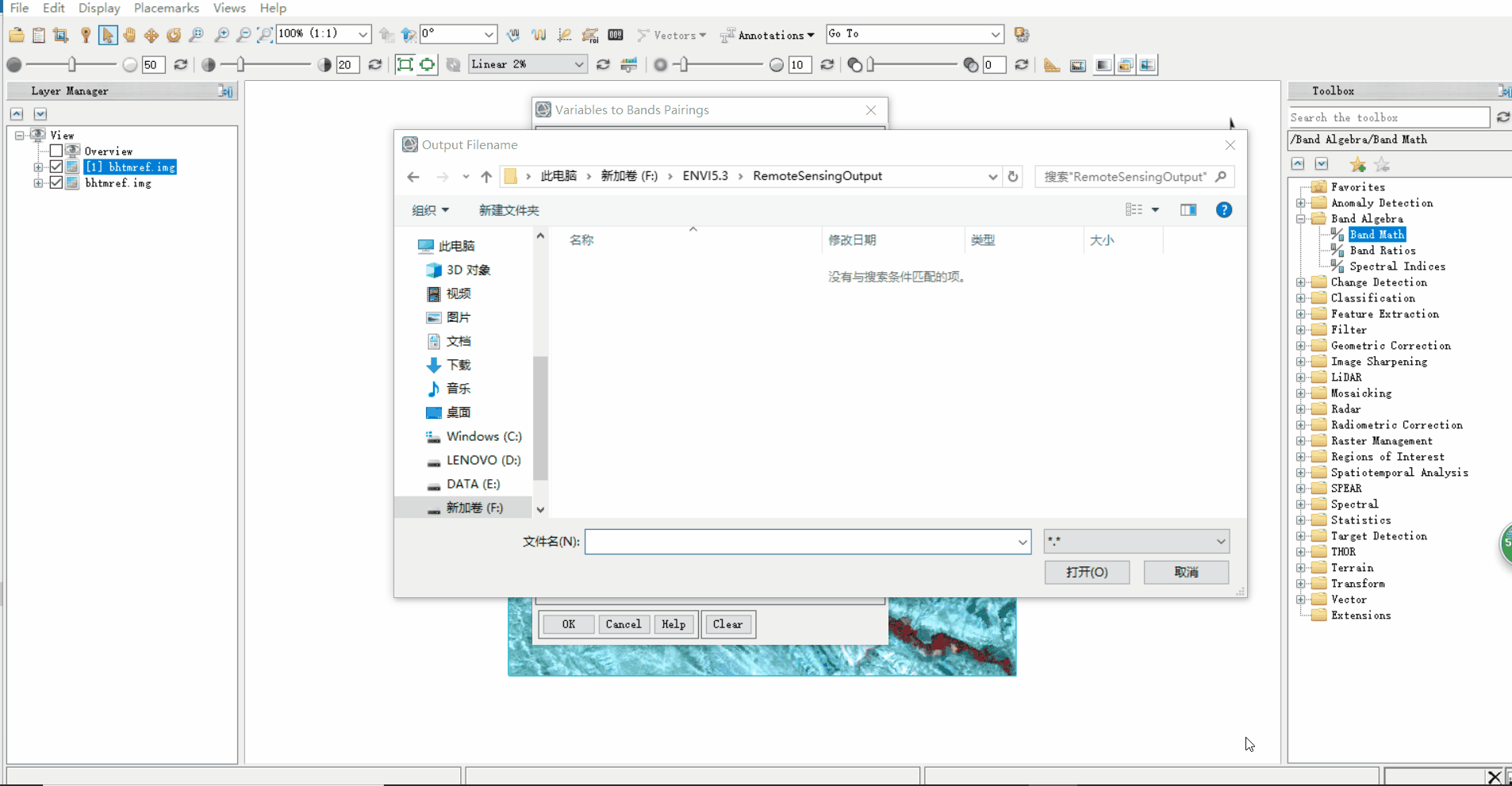Click the Search the toolbox field
The image size is (1512, 786).
click(x=1389, y=117)
